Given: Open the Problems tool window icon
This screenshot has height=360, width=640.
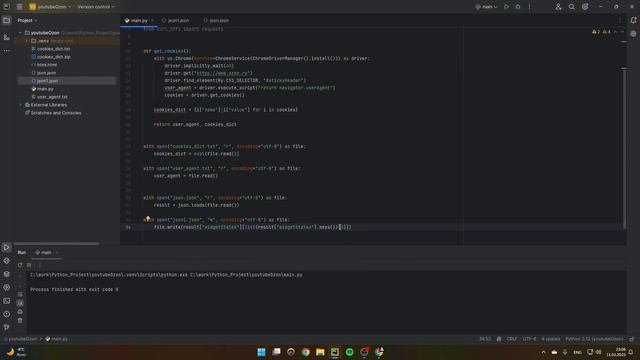Looking at the screenshot, I should tap(7, 314).
